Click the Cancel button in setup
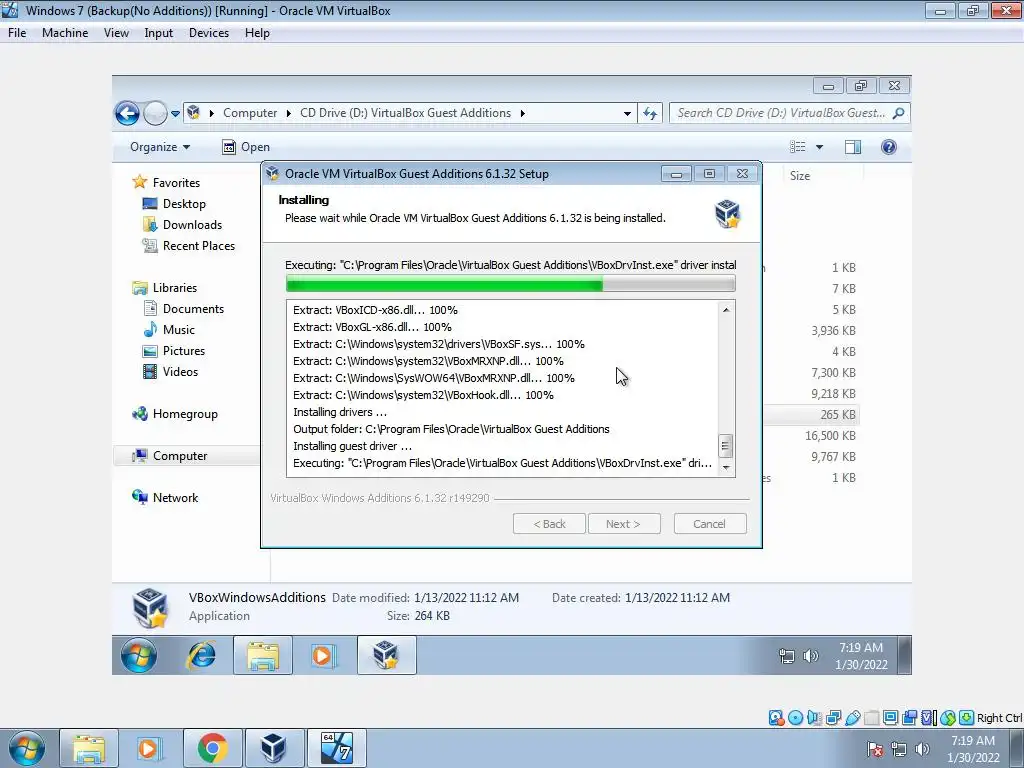This screenshot has height=768, width=1024. point(710,524)
